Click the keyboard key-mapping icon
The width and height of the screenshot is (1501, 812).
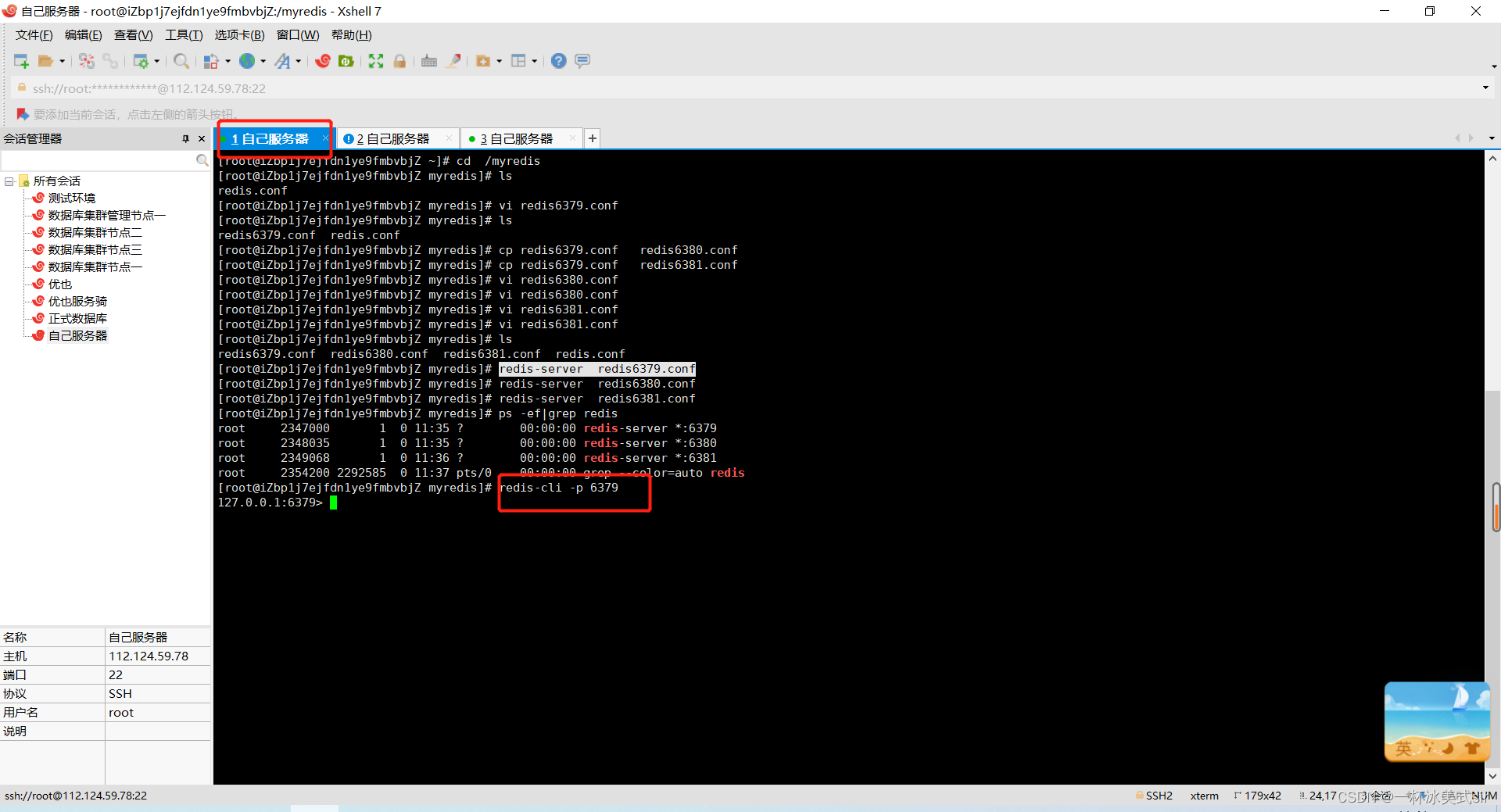point(429,61)
